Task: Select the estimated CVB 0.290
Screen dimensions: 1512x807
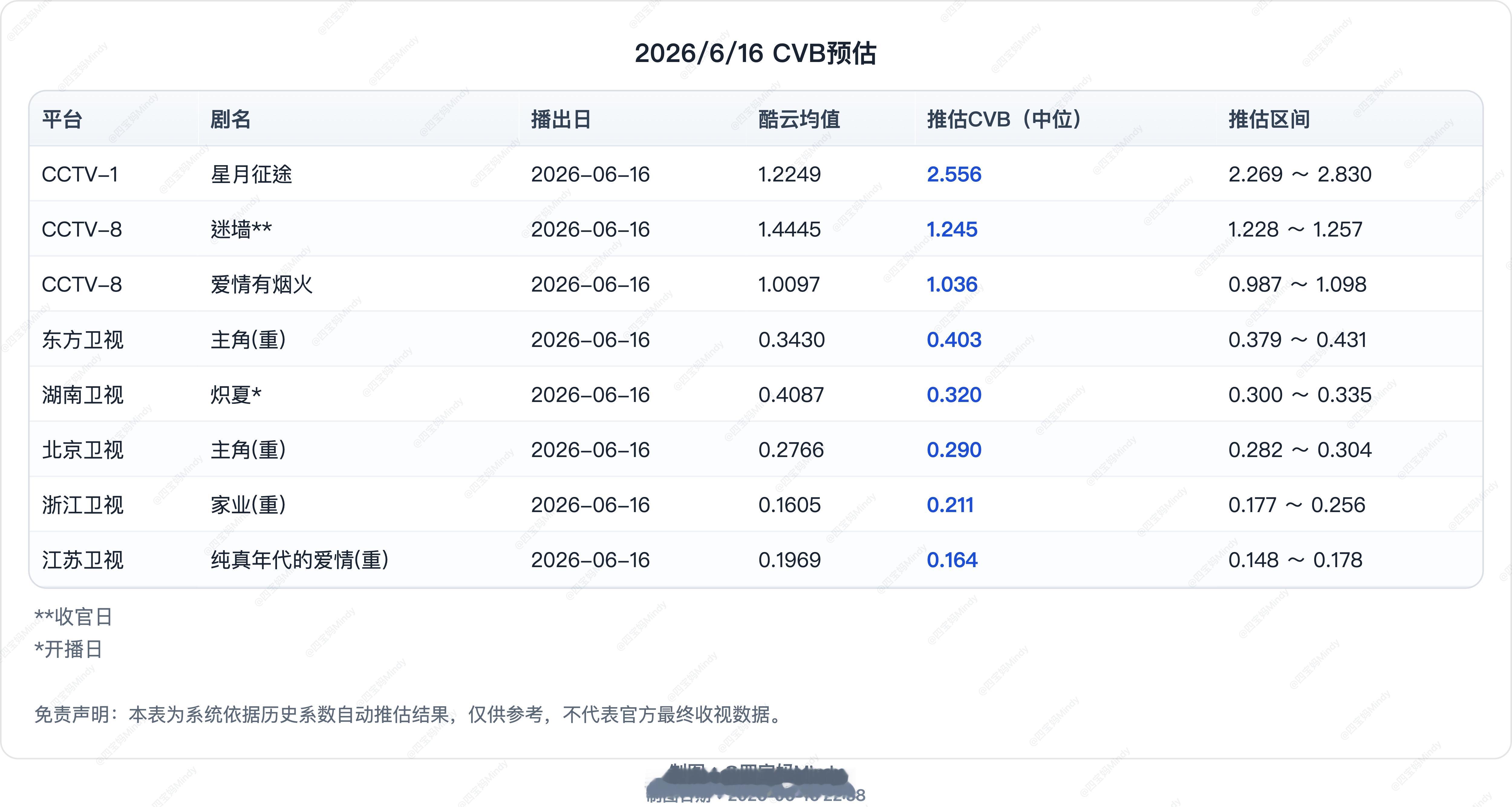Action: point(954,450)
